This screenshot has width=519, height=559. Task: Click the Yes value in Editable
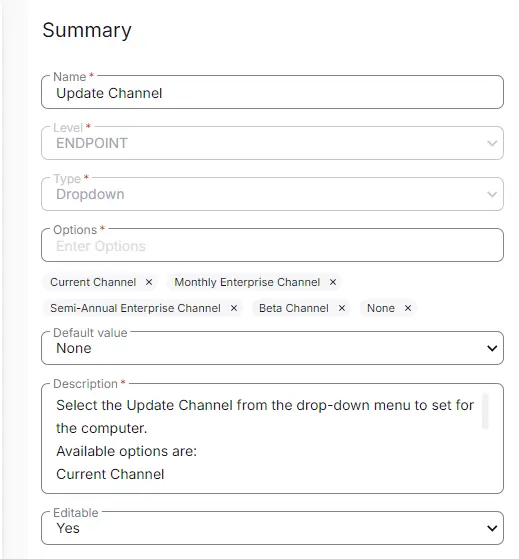68,528
